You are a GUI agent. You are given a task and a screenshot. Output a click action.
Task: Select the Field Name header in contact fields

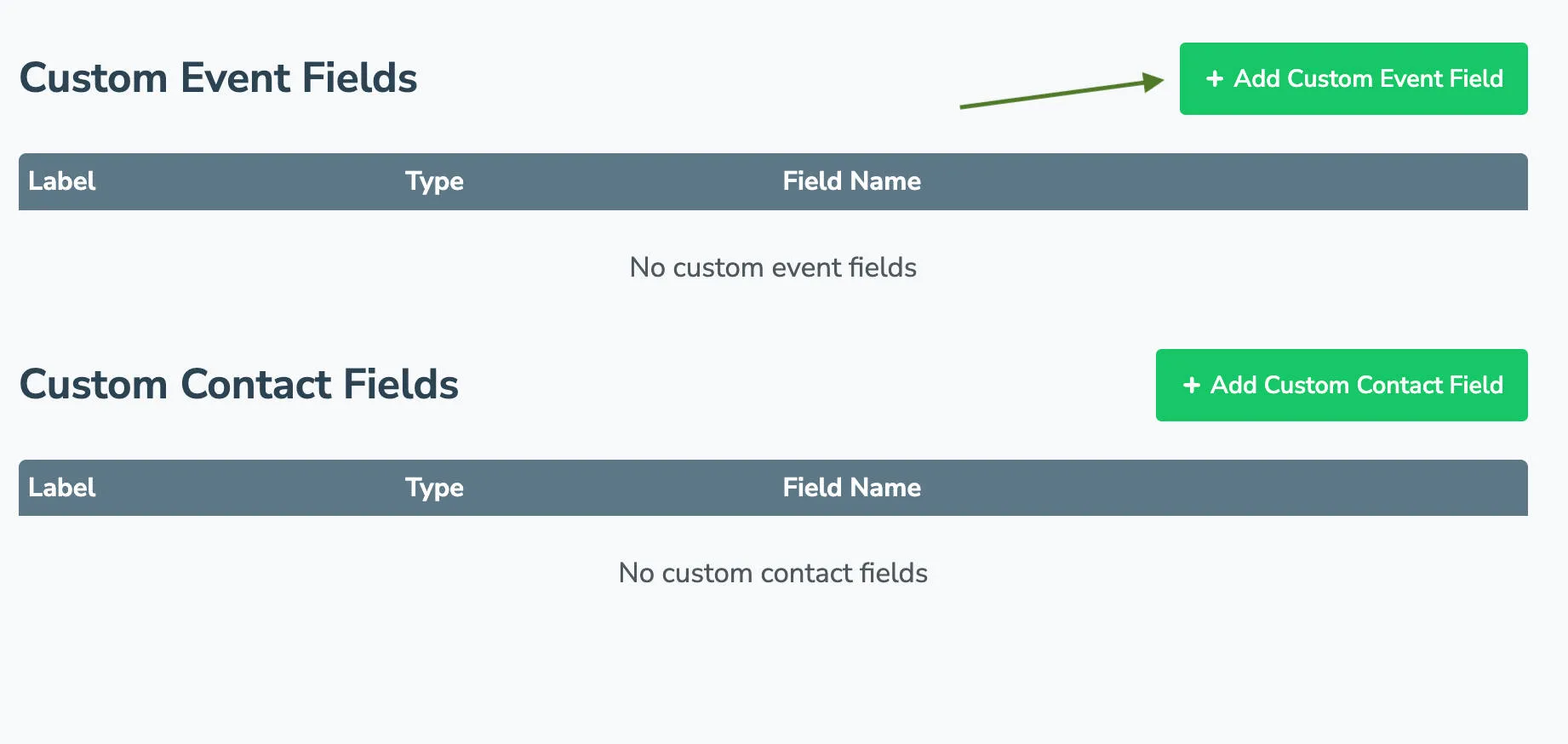pos(851,487)
